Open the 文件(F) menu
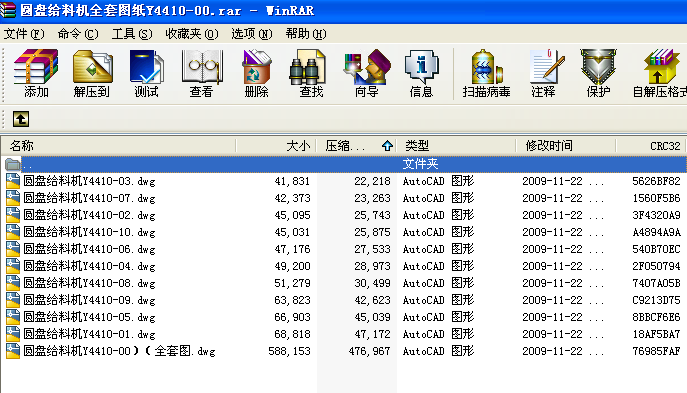 24,34
